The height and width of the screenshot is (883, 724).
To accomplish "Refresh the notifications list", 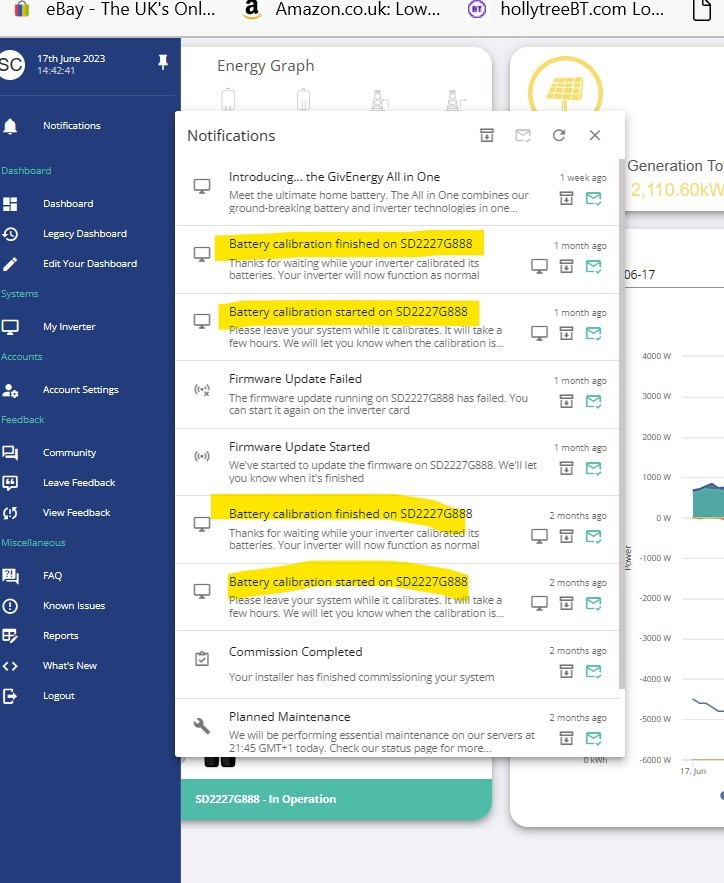I will point(559,135).
